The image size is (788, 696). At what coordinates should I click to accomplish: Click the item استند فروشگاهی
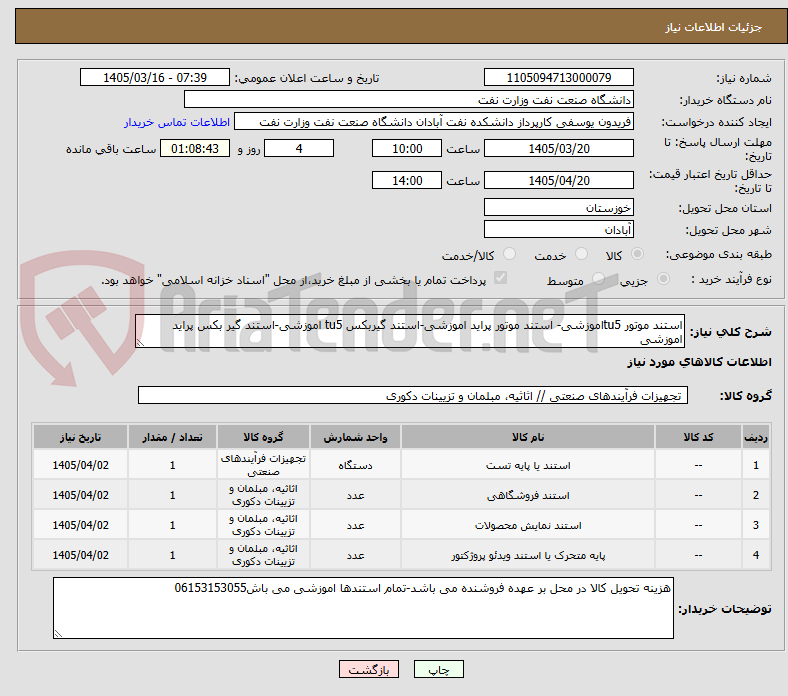click(x=528, y=495)
